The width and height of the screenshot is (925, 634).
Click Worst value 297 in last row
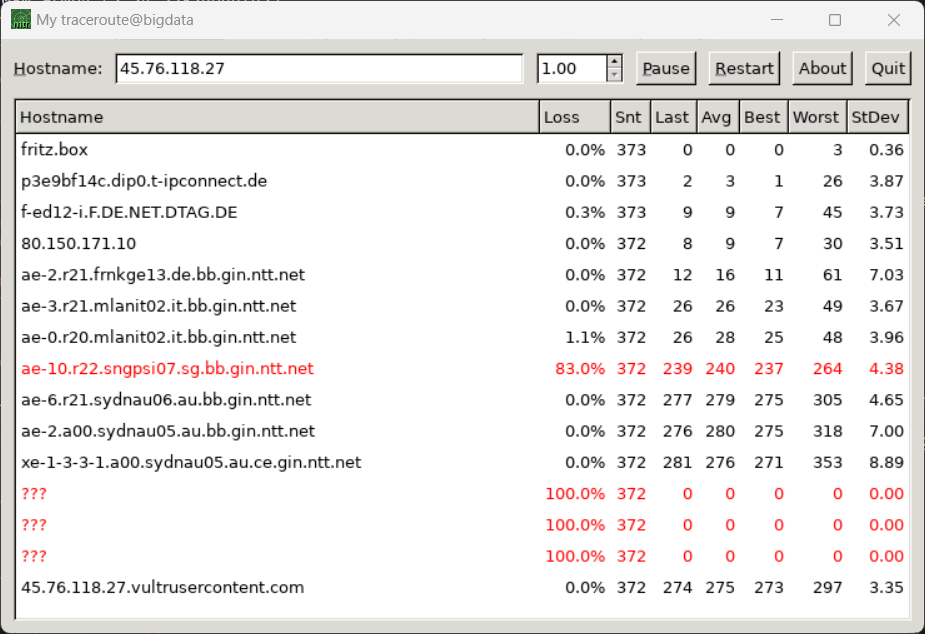(827, 587)
